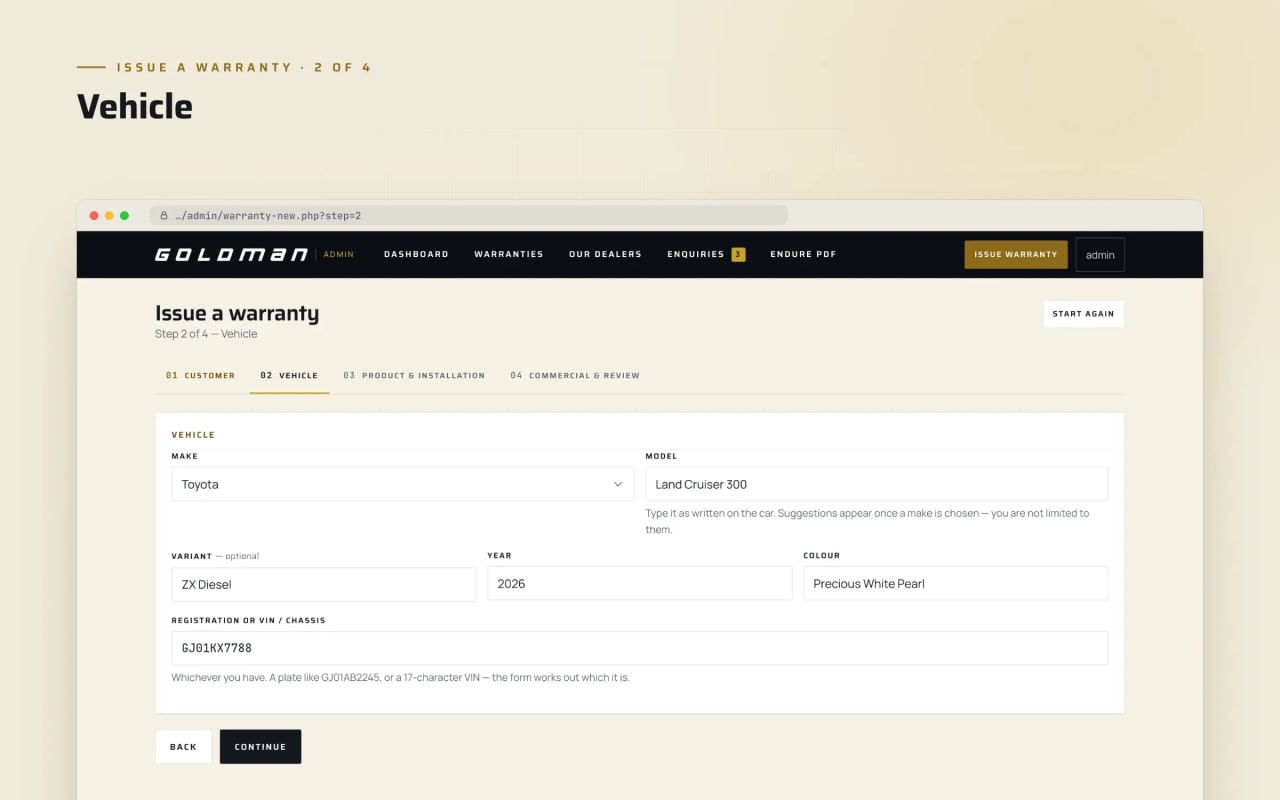
Task: Open the Dashboard nav item
Action: [x=416, y=254]
